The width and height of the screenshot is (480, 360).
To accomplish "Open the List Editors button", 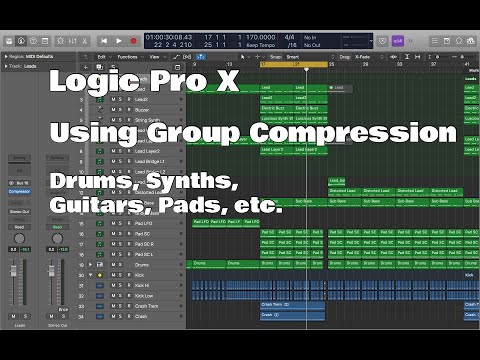I will tap(435, 41).
